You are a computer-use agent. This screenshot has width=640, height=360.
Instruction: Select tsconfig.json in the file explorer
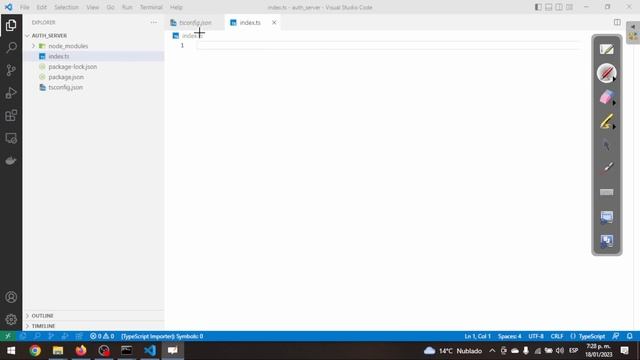(x=65, y=87)
